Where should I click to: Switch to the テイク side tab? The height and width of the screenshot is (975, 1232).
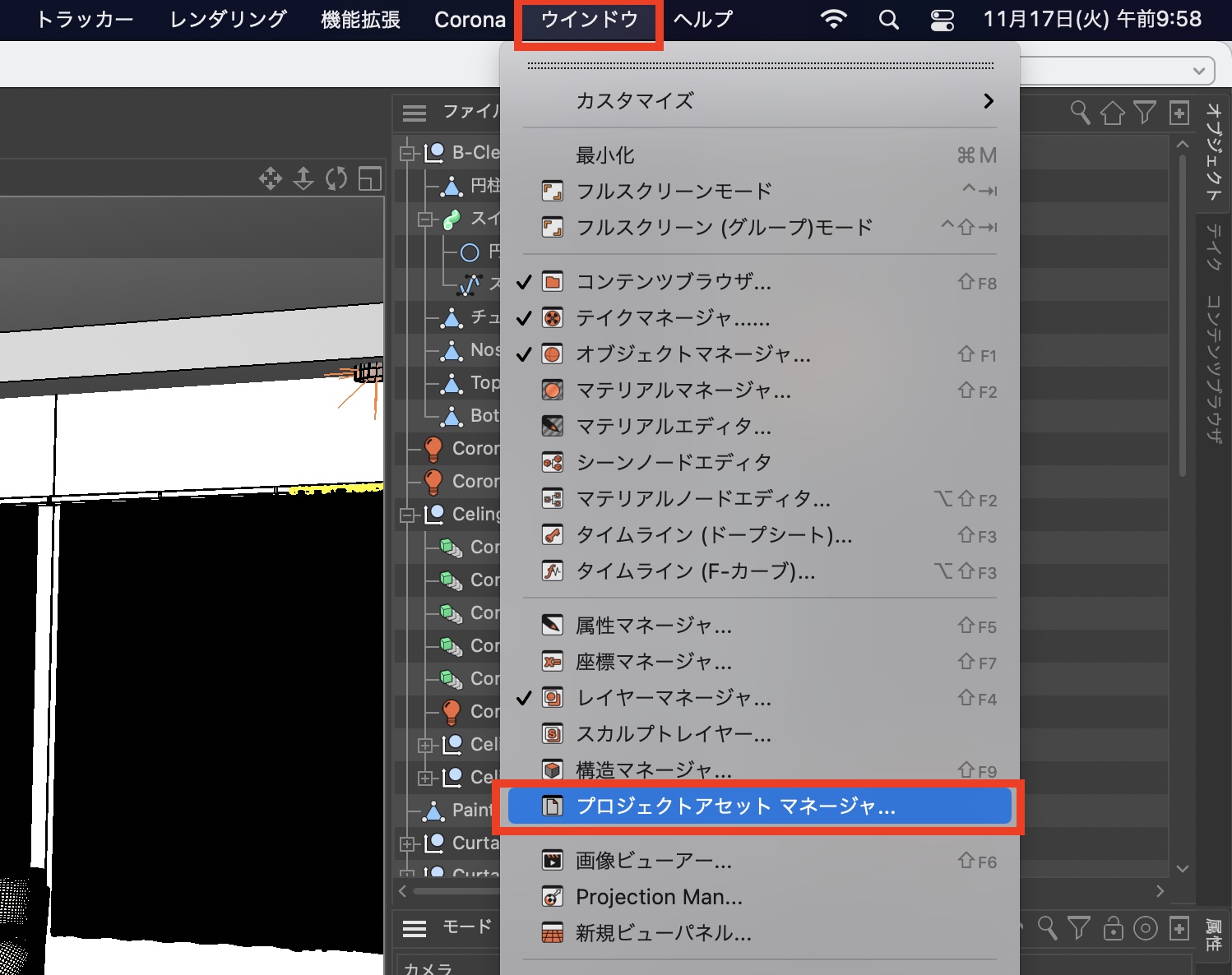coord(1214,246)
